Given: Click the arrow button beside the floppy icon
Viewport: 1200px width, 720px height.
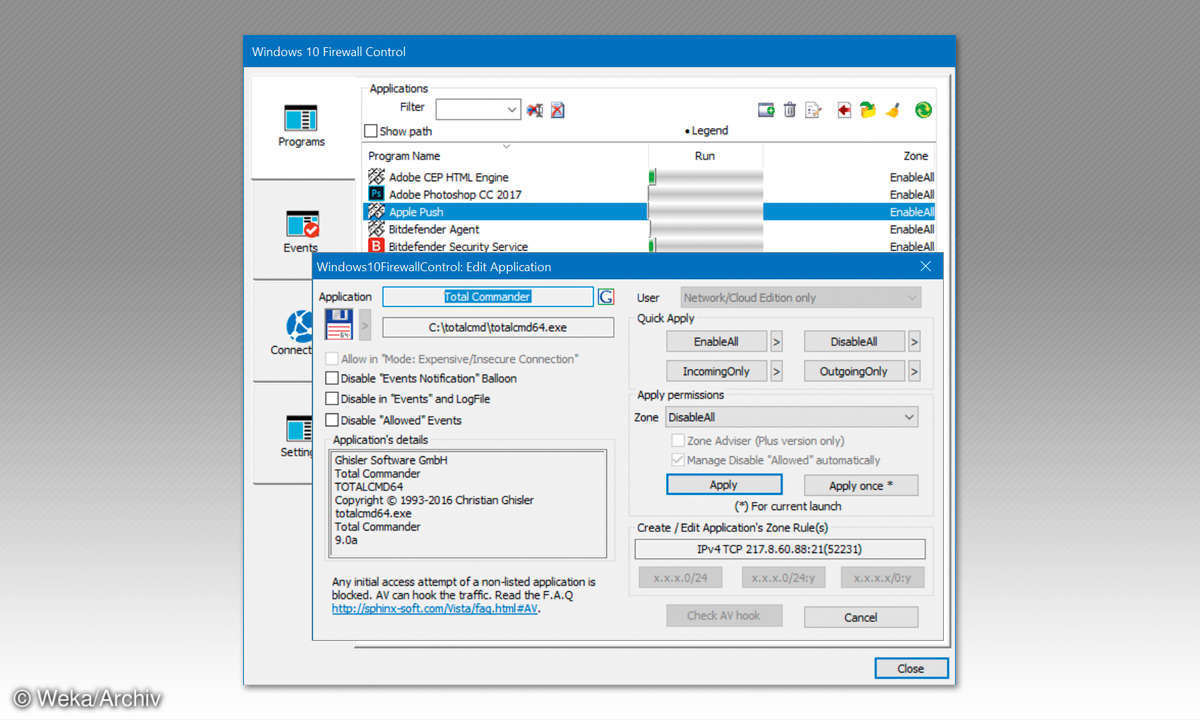Looking at the screenshot, I should (365, 325).
